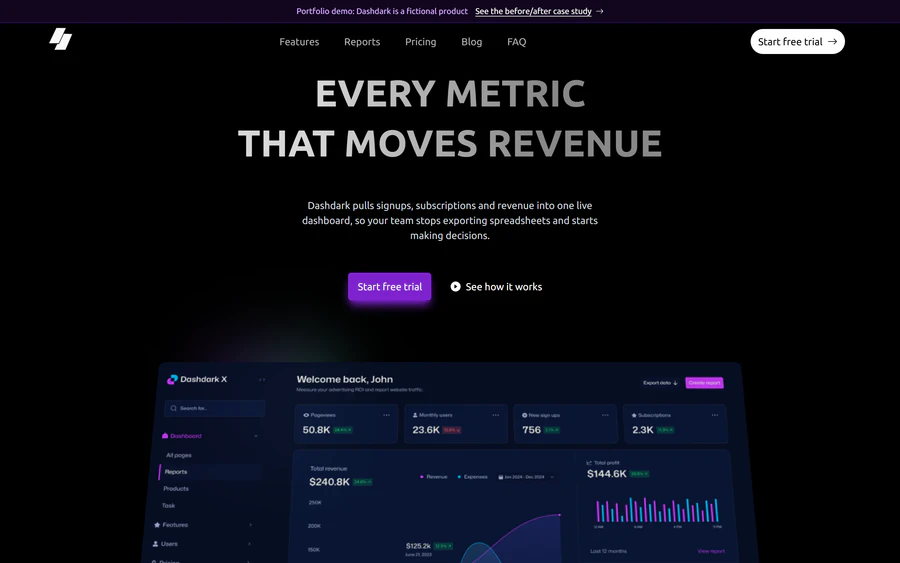Click the play icon beside See how it works

[x=455, y=286]
